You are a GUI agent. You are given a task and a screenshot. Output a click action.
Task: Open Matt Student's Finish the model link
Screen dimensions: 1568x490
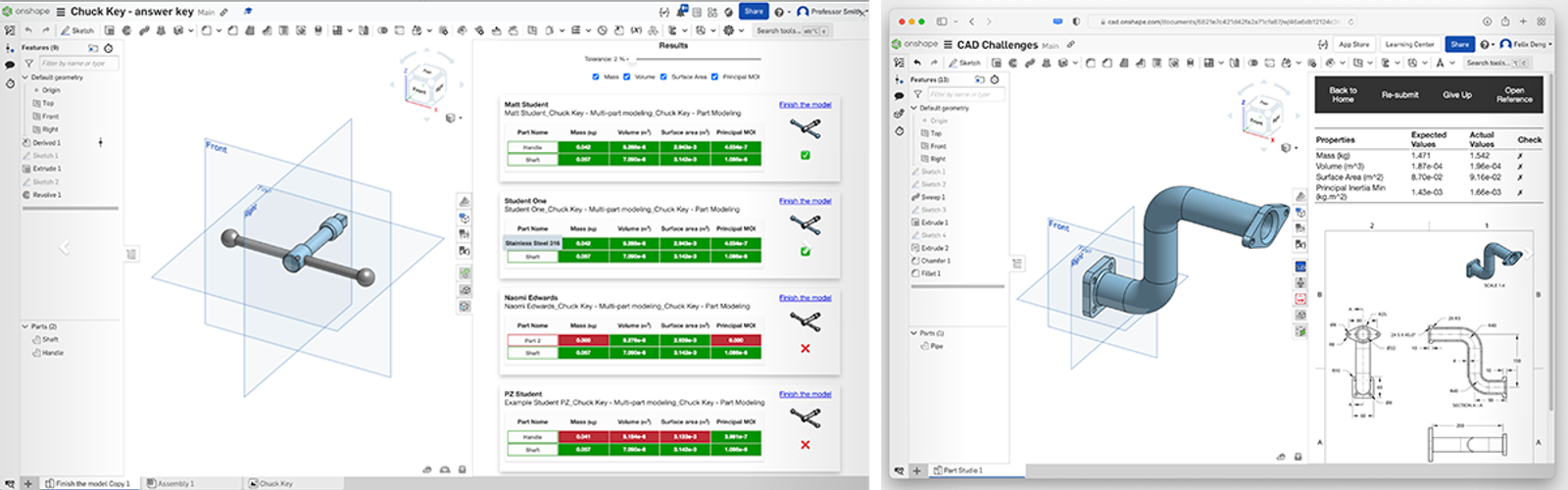pos(805,104)
